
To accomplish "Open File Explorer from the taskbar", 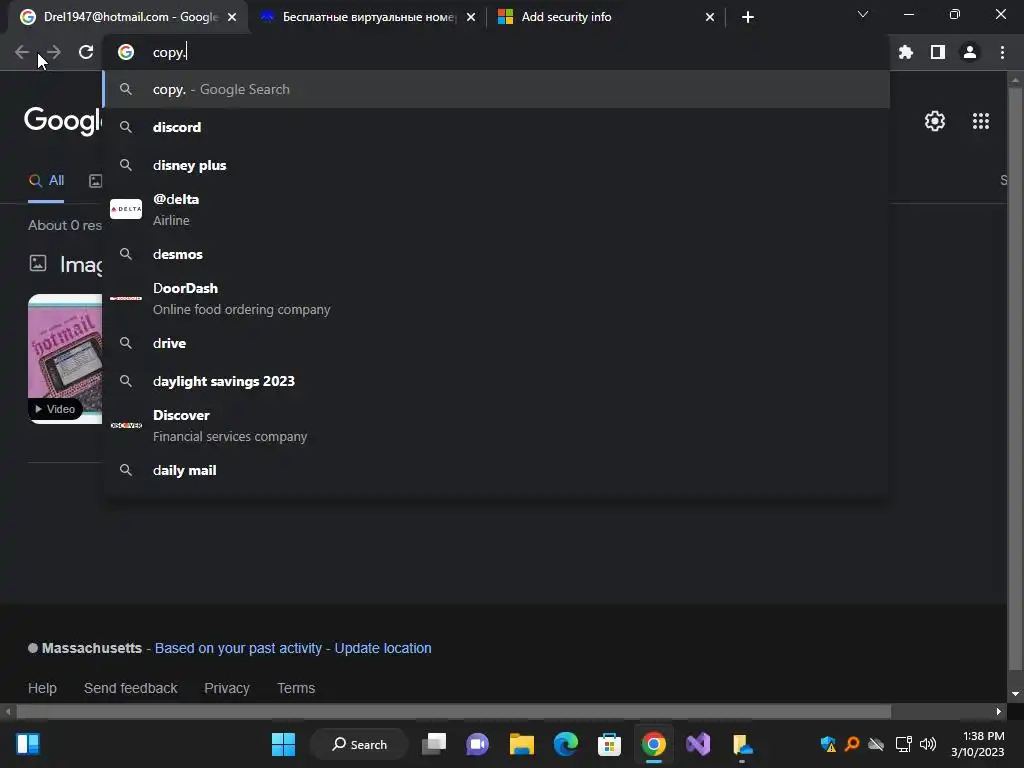I will [x=522, y=744].
